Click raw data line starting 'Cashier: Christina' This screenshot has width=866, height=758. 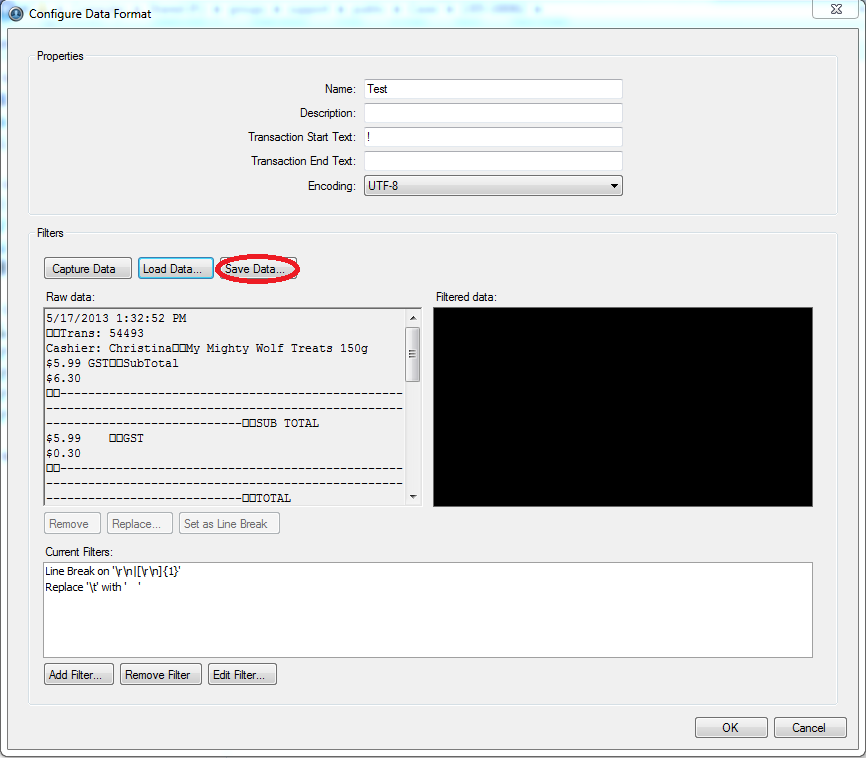tap(207, 348)
